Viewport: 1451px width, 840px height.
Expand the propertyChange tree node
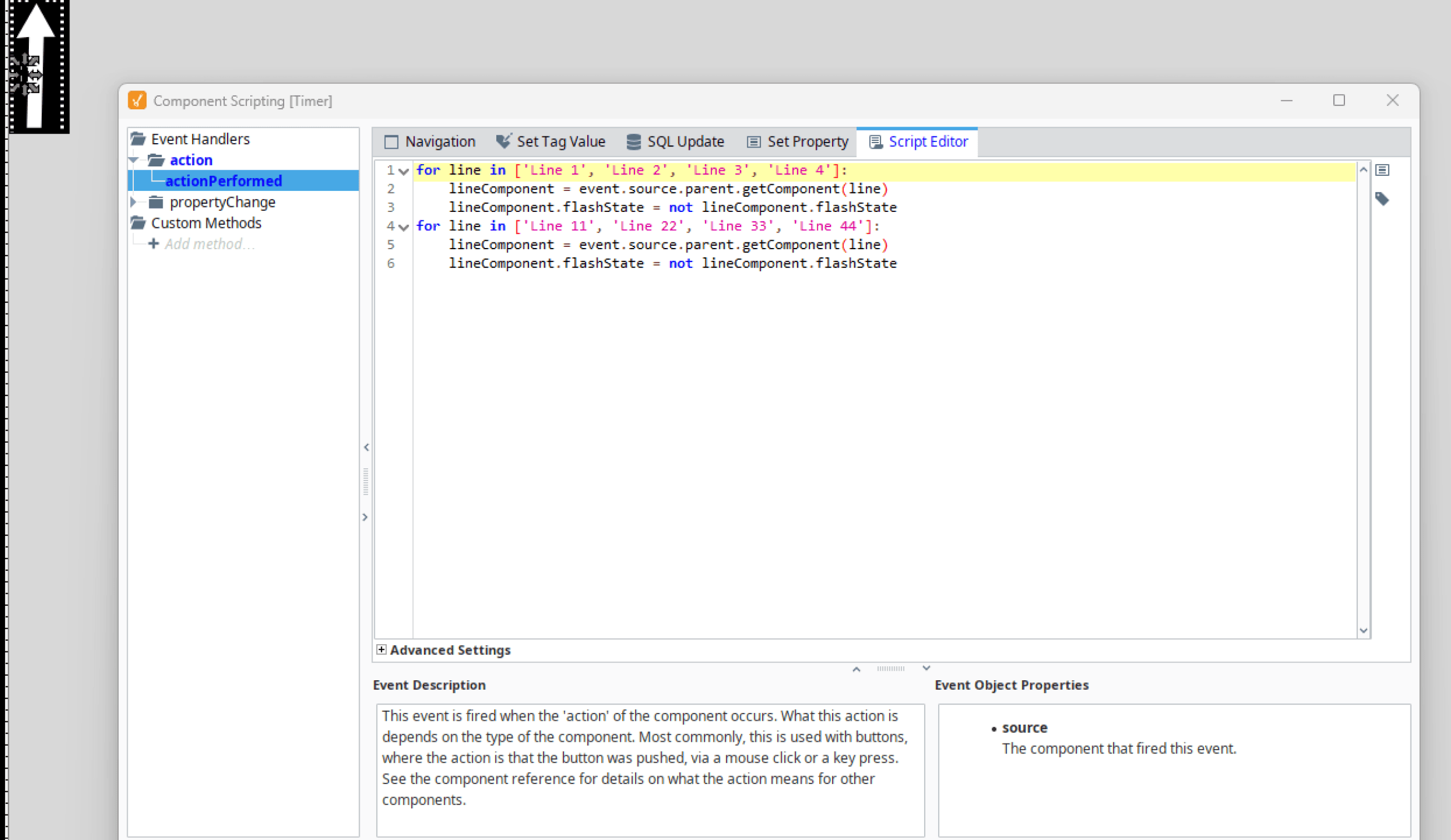(134, 202)
